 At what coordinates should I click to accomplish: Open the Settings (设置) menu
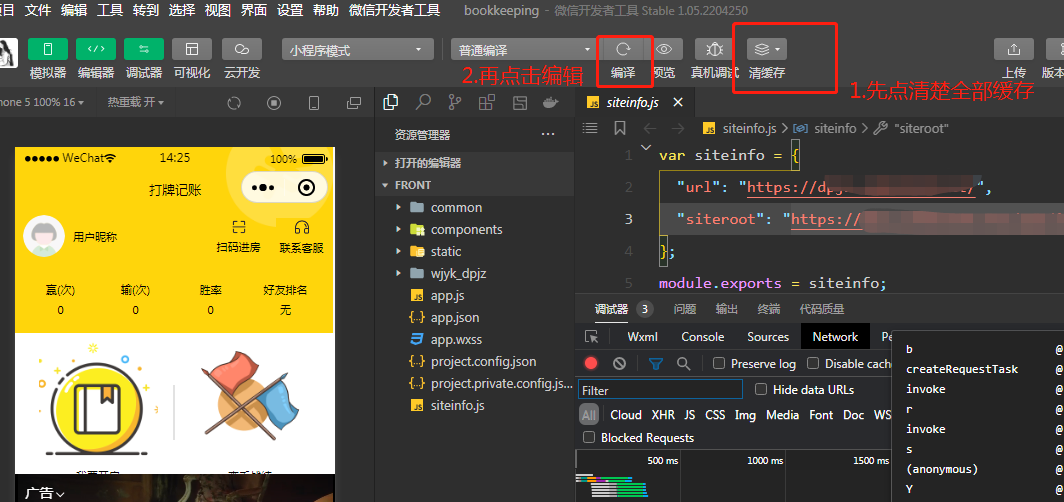tap(290, 10)
